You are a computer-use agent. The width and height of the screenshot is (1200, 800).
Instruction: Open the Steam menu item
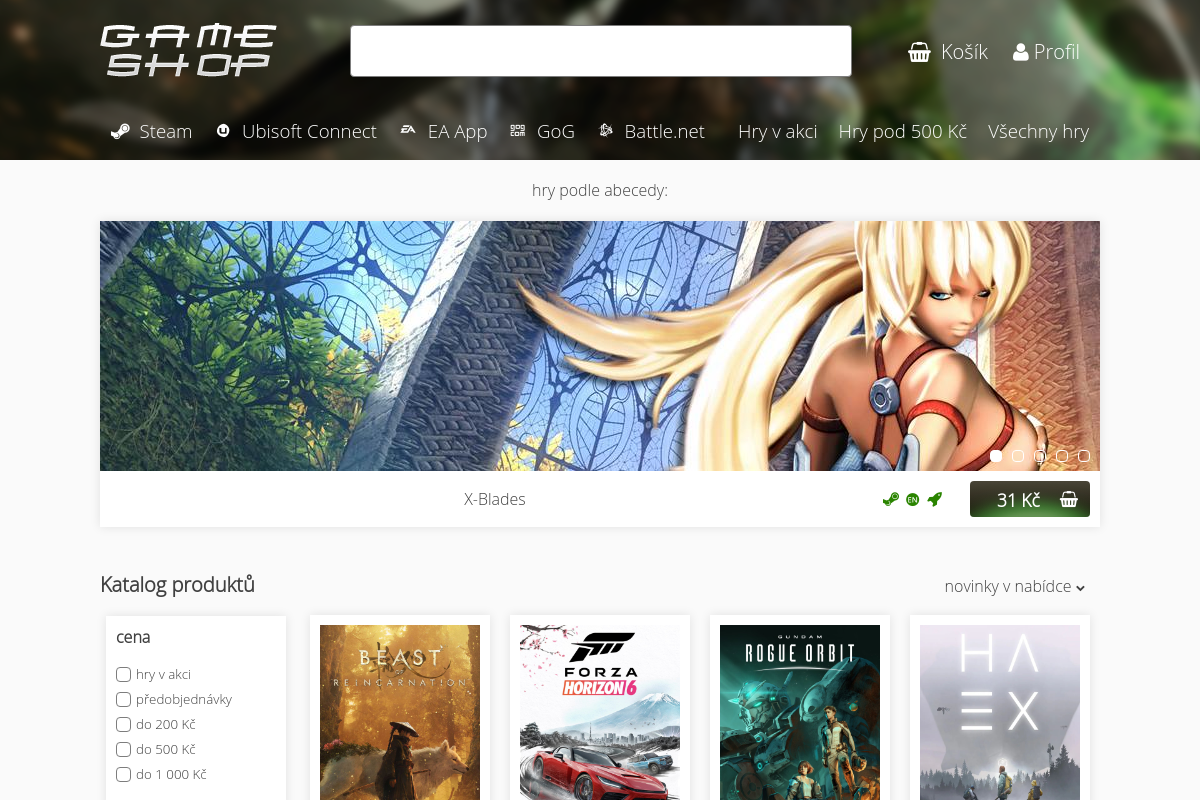click(151, 131)
